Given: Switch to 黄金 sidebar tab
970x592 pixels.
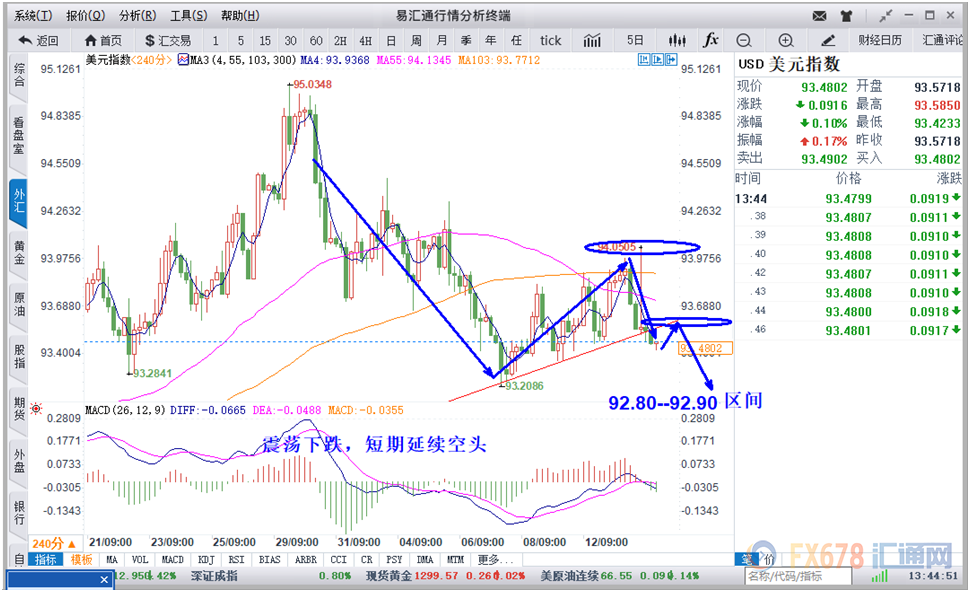Looking at the screenshot, I should click(x=19, y=254).
